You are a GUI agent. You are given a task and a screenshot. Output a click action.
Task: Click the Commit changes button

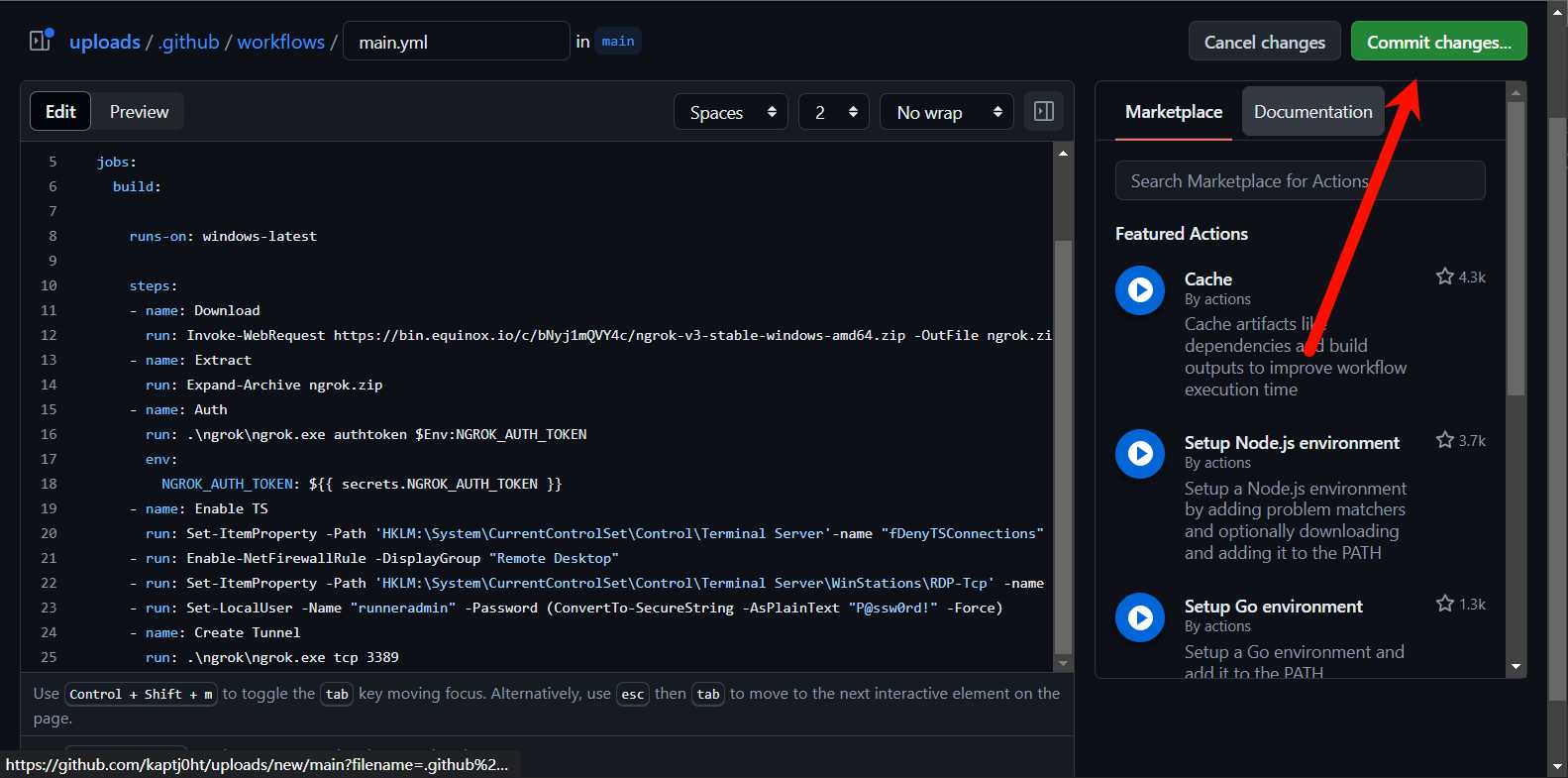[x=1439, y=42]
